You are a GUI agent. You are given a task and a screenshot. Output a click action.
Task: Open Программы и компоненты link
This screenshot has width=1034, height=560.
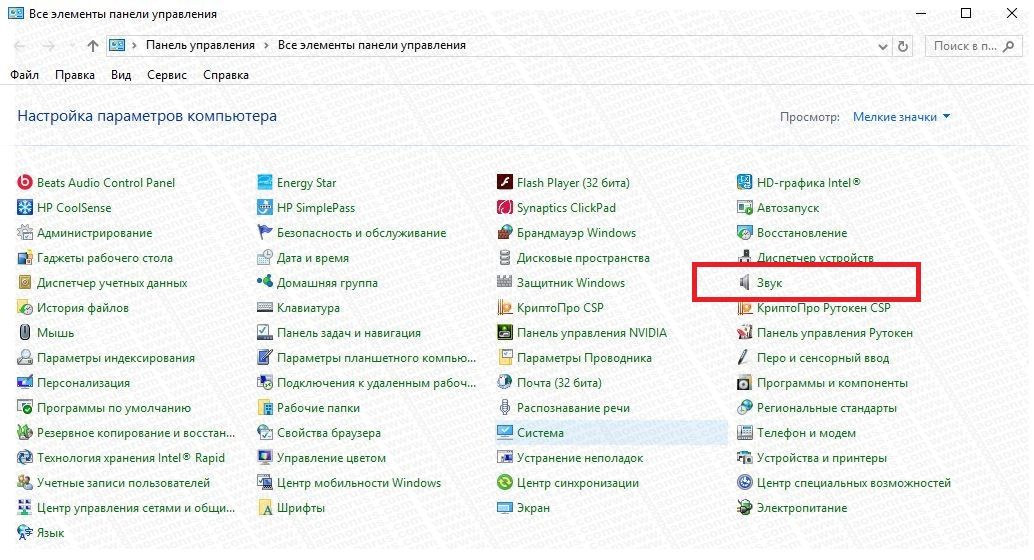[x=832, y=383]
